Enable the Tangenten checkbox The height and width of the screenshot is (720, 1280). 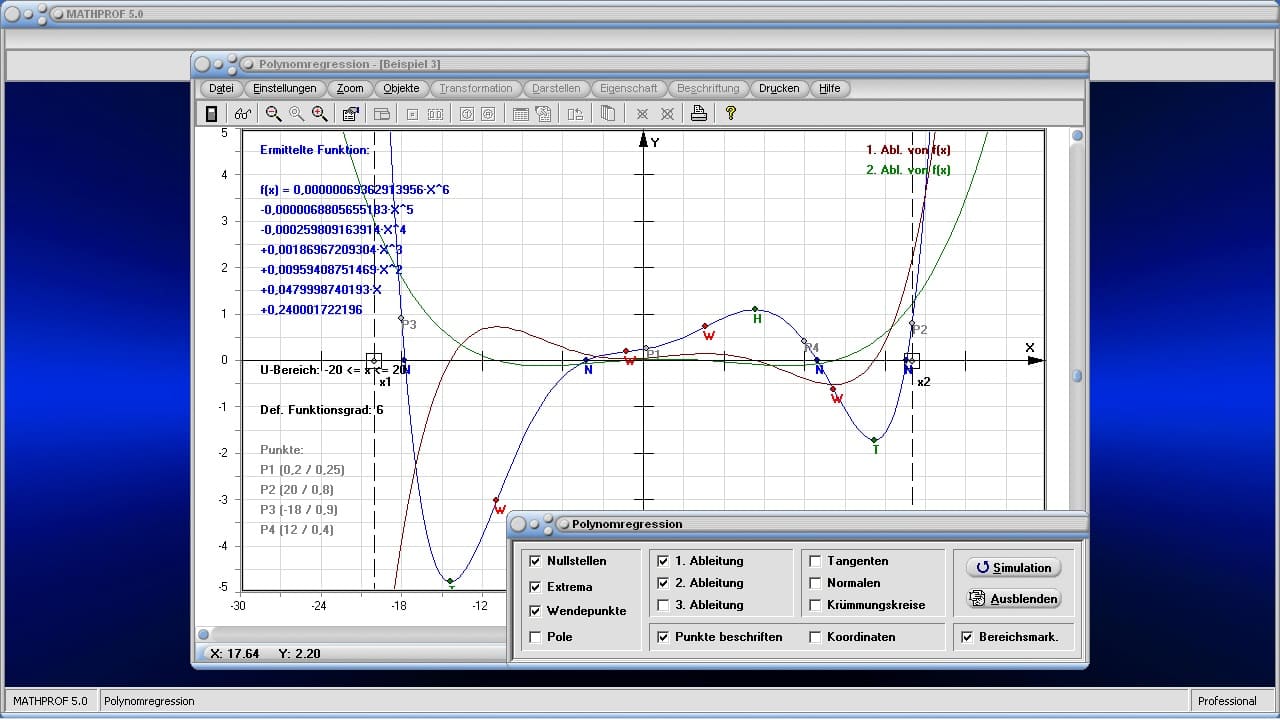815,561
